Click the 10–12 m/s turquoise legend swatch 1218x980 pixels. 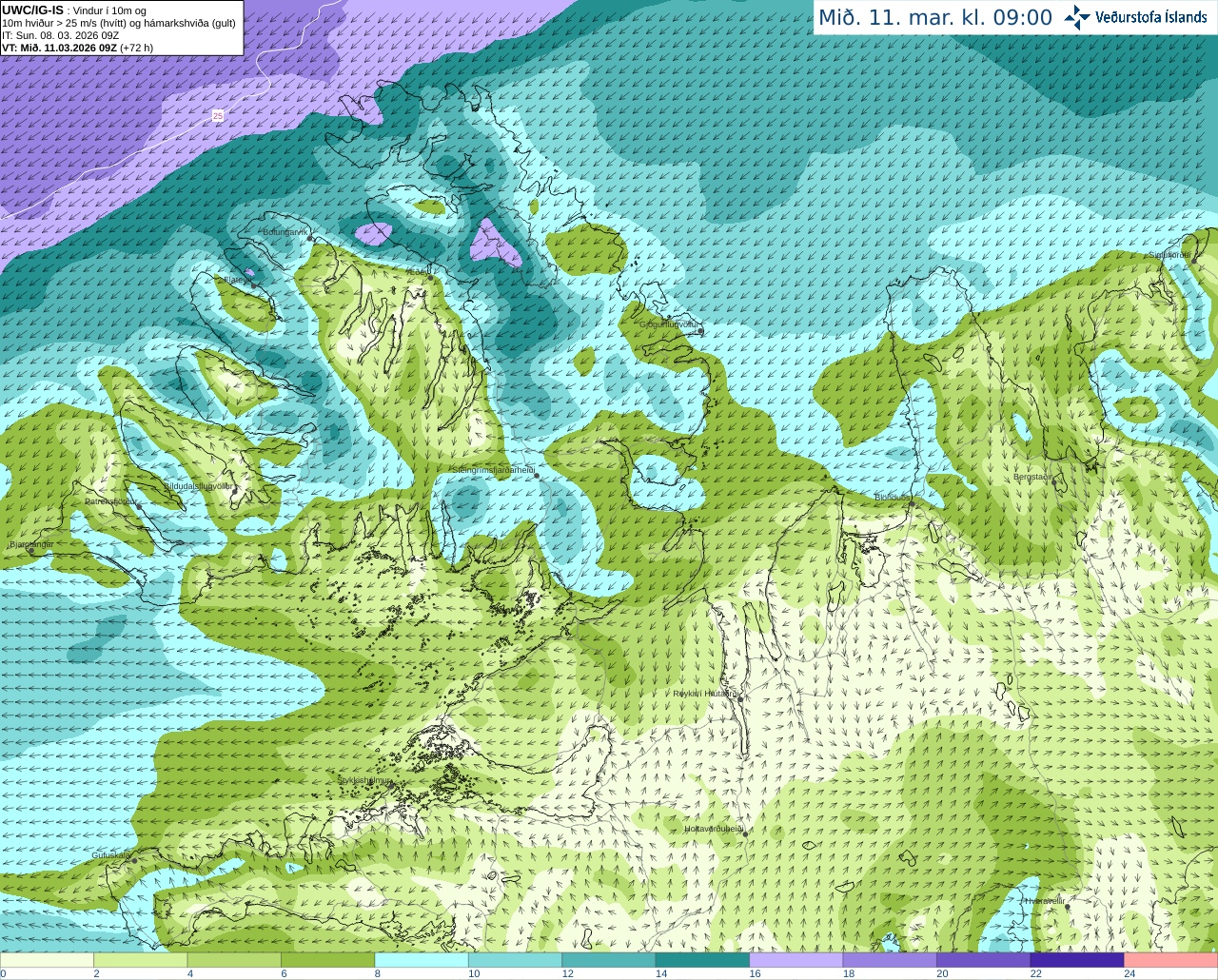515,960
